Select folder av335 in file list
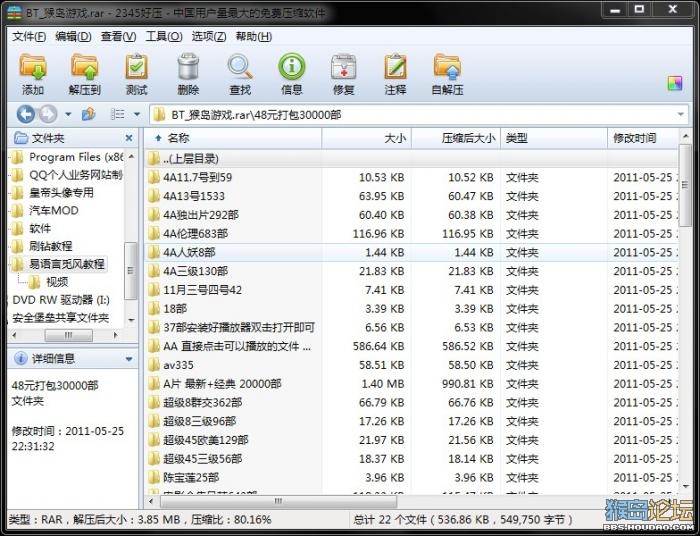The image size is (700, 536). (411, 365)
